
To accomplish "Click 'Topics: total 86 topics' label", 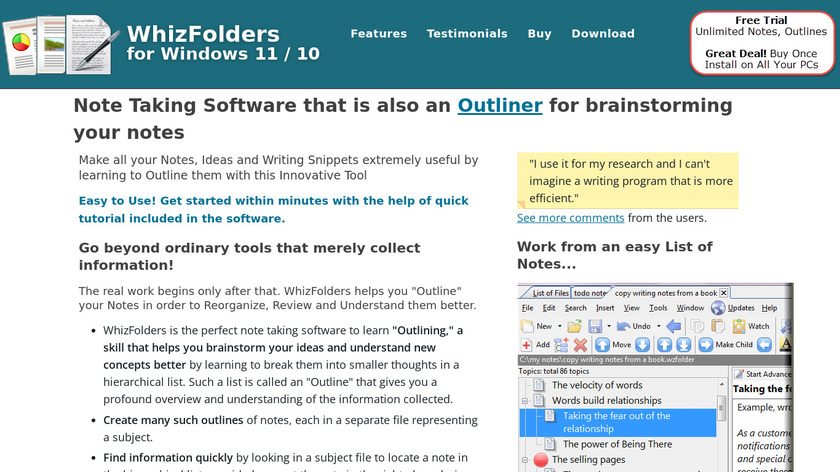I will click(553, 371).
